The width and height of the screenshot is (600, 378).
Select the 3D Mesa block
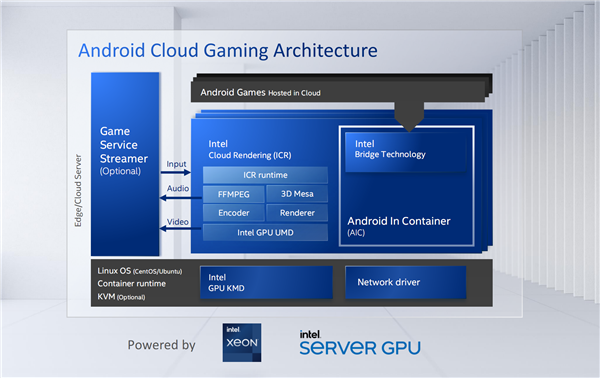click(297, 194)
